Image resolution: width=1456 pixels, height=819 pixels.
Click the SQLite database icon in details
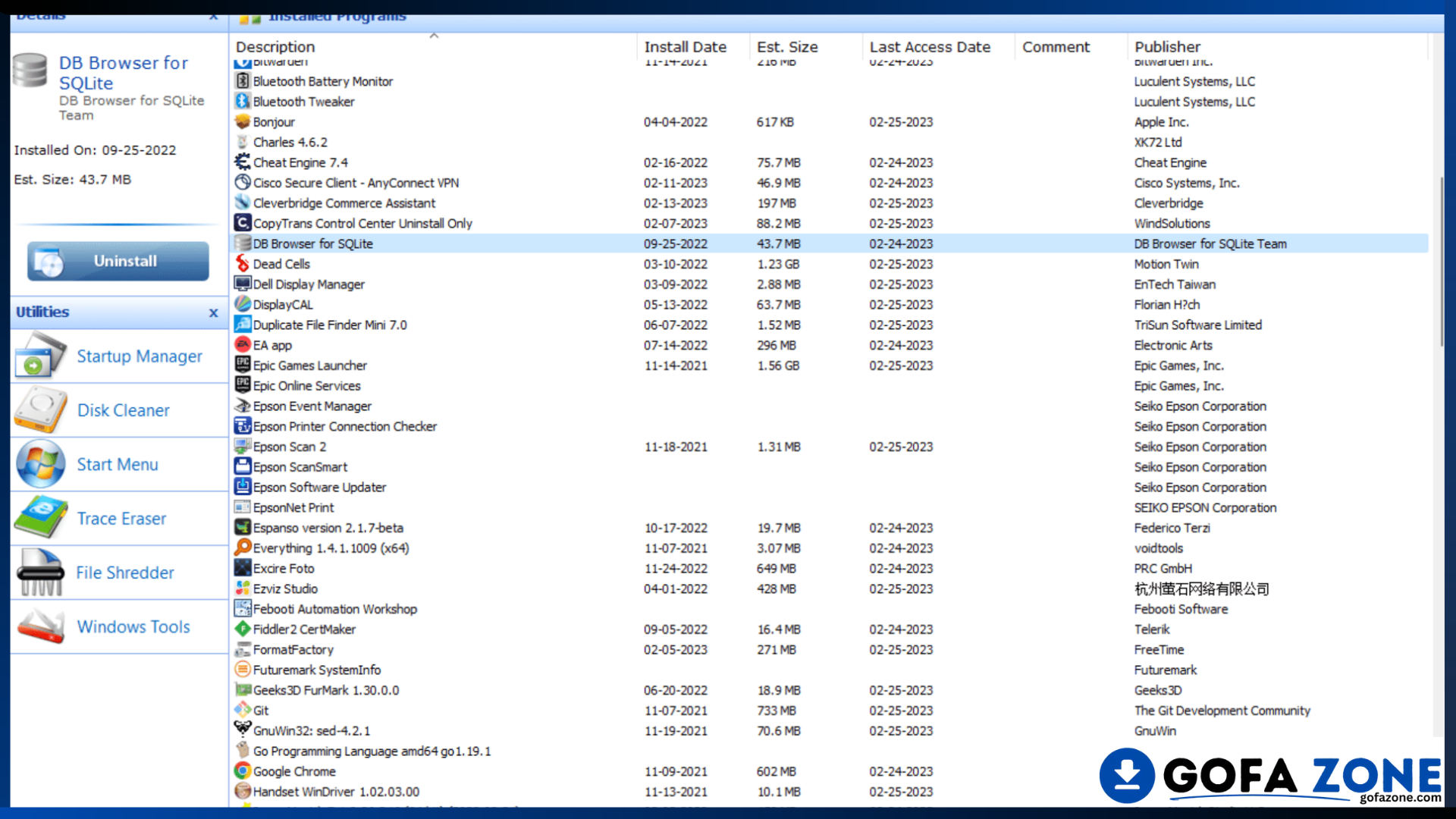coord(30,70)
